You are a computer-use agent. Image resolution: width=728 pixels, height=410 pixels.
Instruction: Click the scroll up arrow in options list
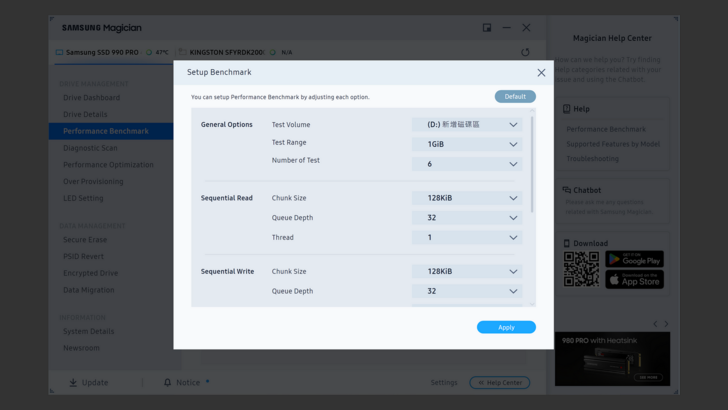tap(532, 111)
